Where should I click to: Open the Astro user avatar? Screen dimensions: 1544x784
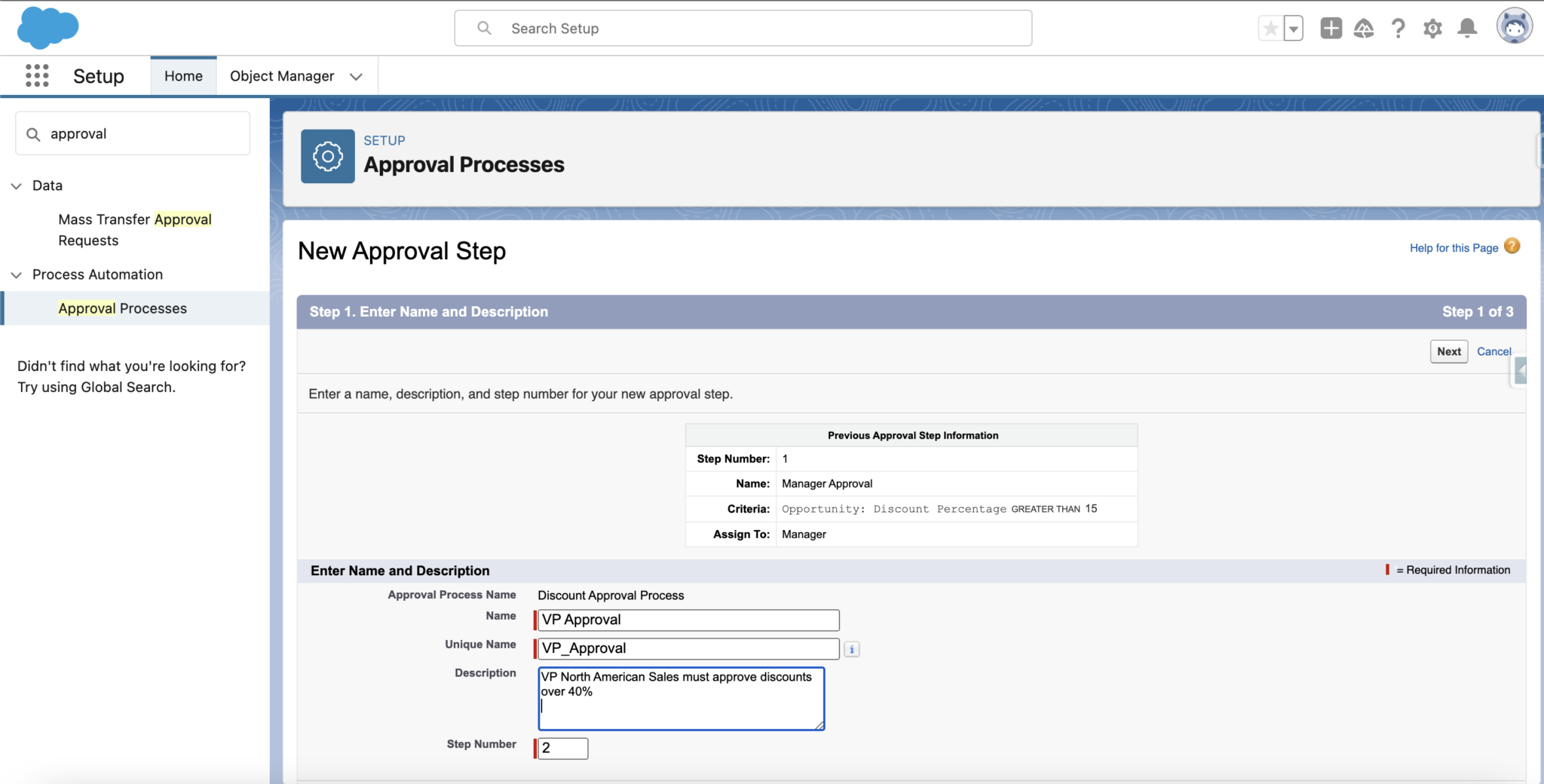[1515, 26]
